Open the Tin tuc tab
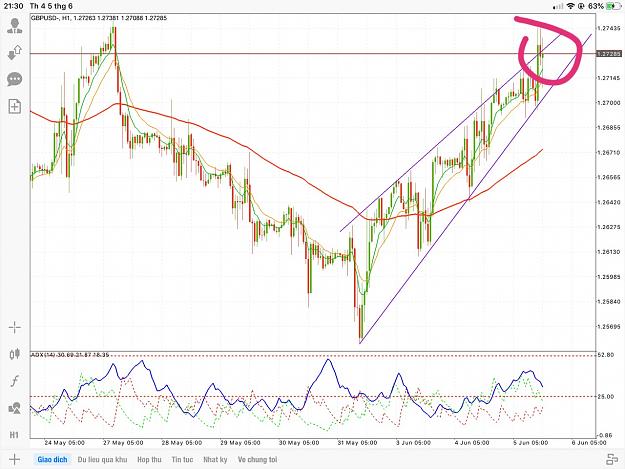The width and height of the screenshot is (625, 469). coord(182,459)
